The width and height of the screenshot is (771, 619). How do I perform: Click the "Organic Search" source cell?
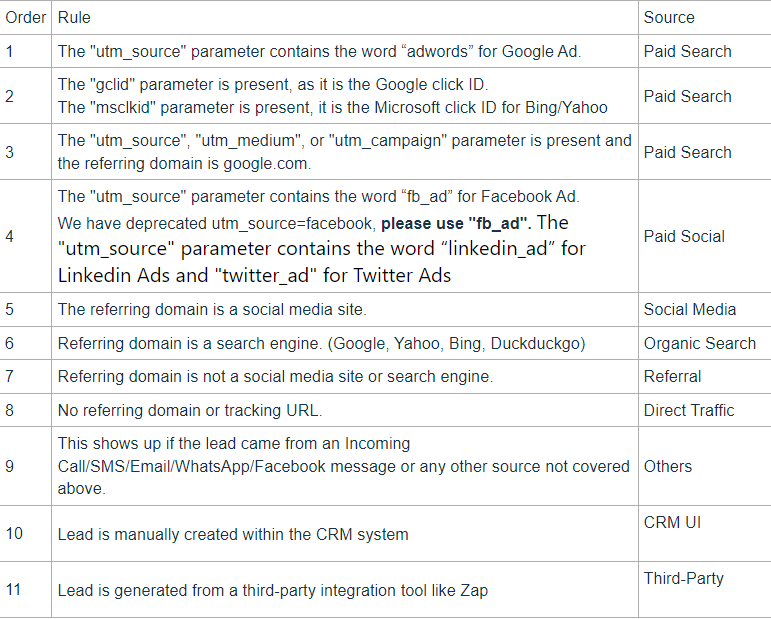(699, 343)
